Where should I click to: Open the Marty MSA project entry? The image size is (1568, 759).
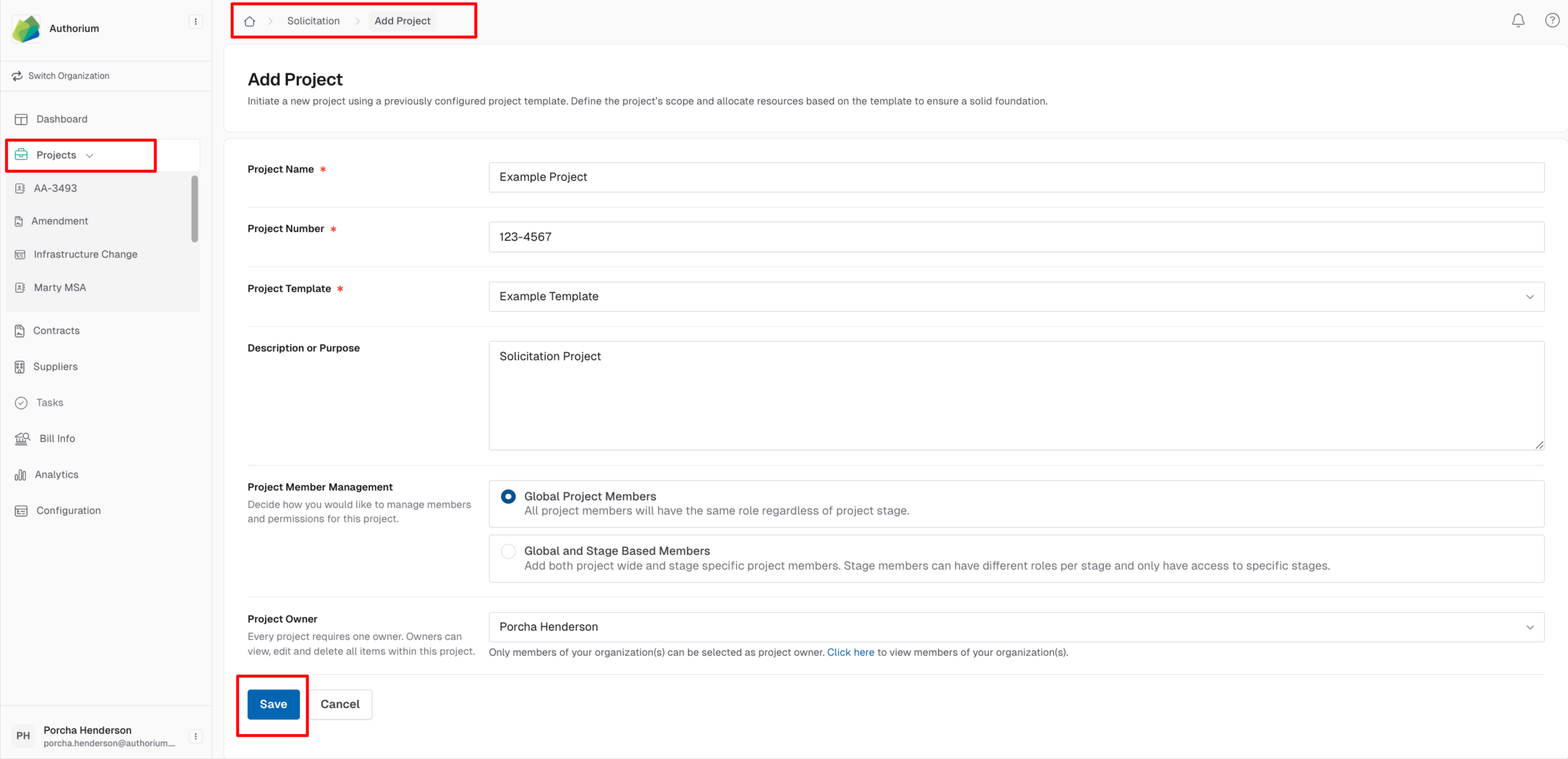click(60, 287)
